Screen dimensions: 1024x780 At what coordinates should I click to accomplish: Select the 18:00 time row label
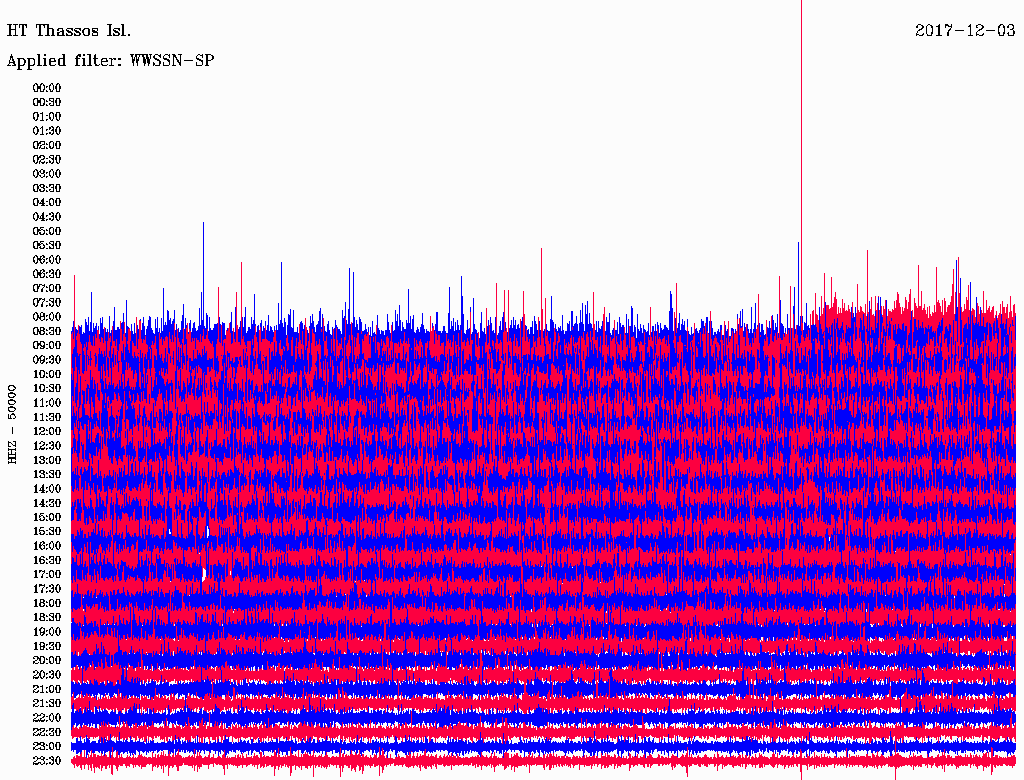click(x=47, y=603)
